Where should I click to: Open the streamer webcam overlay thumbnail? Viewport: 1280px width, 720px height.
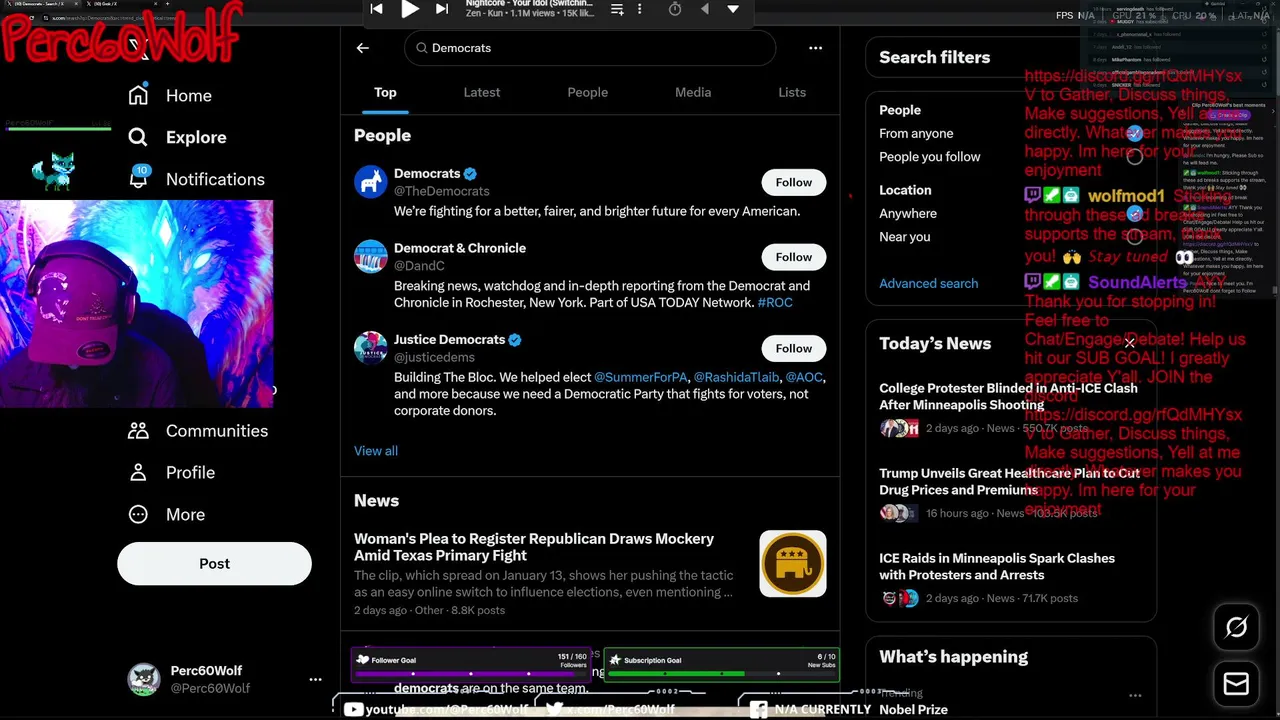click(x=136, y=304)
